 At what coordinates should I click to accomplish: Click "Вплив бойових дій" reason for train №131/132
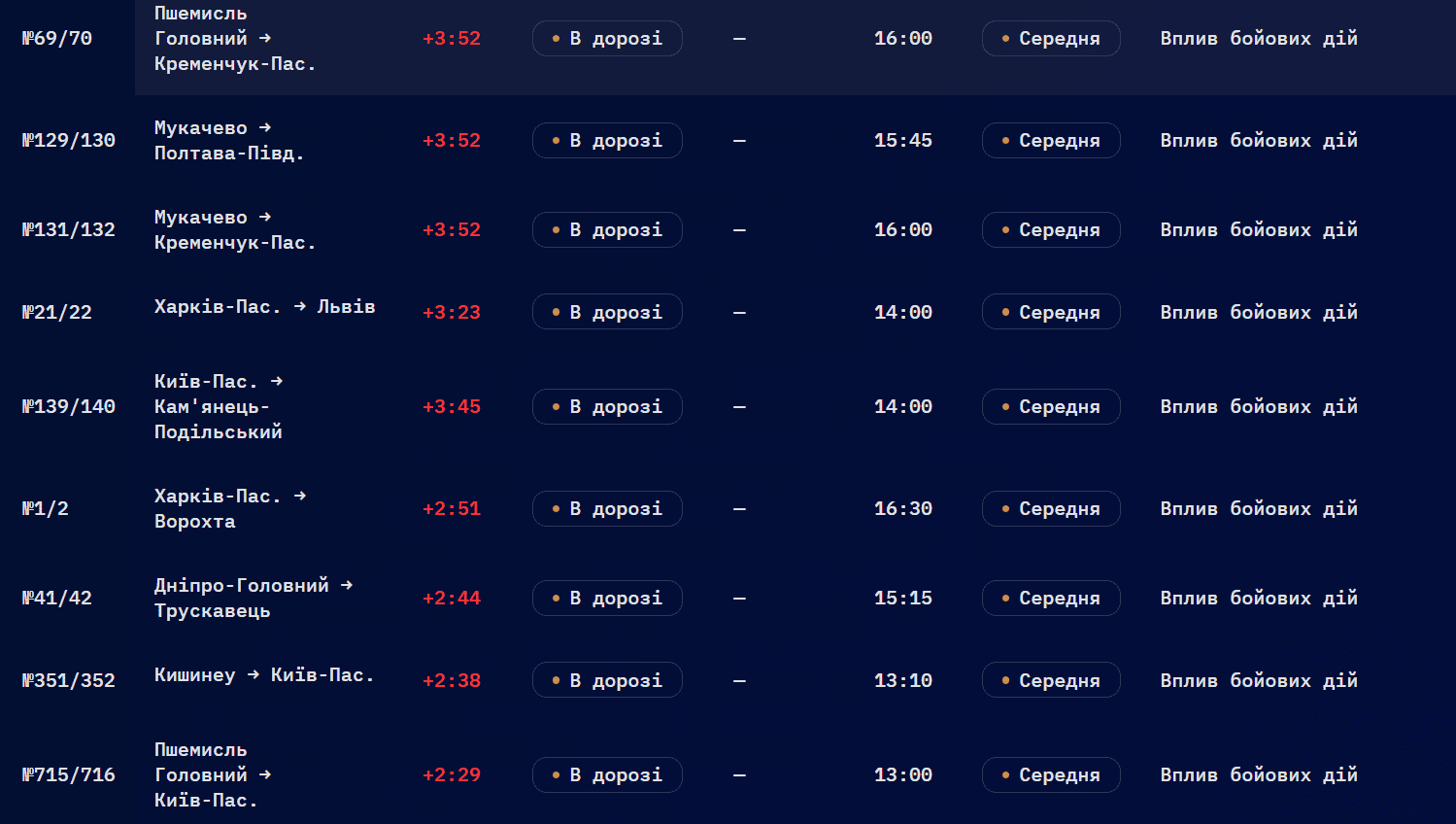1259,230
